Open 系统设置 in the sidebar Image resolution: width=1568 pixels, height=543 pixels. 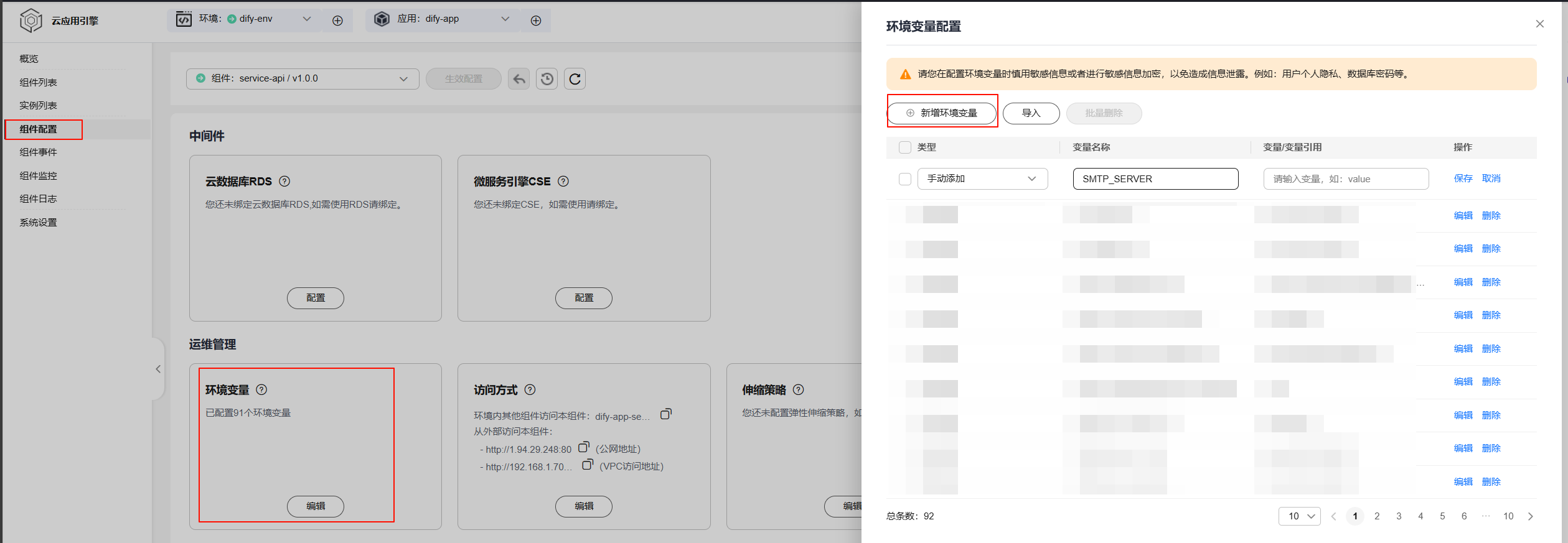(x=38, y=222)
